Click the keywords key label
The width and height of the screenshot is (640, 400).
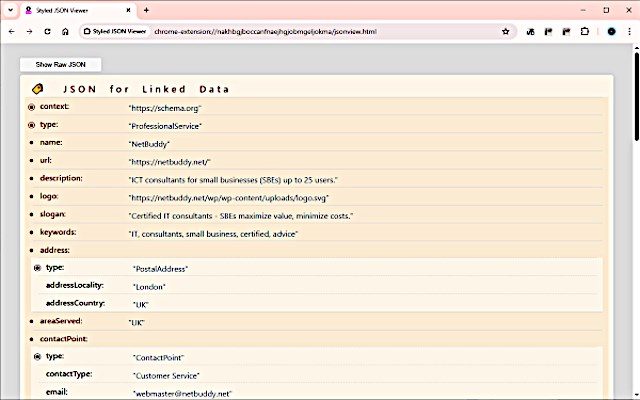58,232
